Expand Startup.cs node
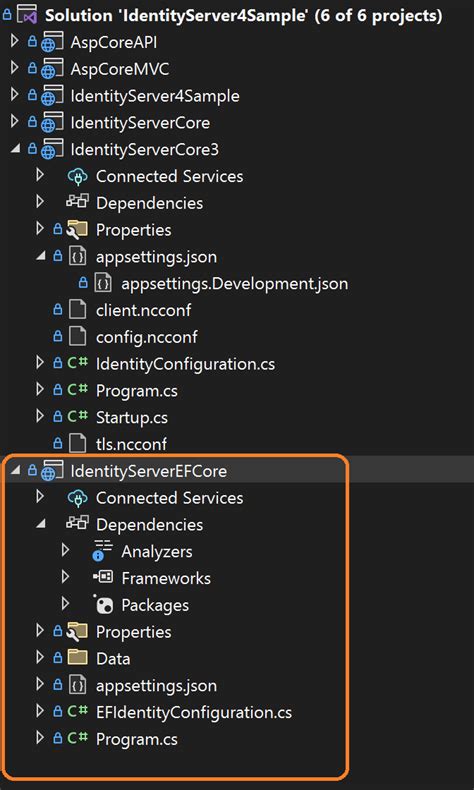 coord(40,416)
